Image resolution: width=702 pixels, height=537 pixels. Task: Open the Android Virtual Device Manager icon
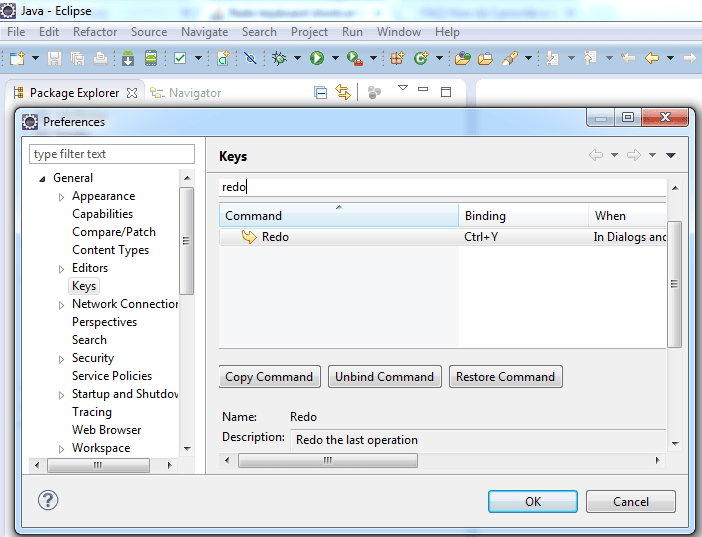[x=151, y=58]
